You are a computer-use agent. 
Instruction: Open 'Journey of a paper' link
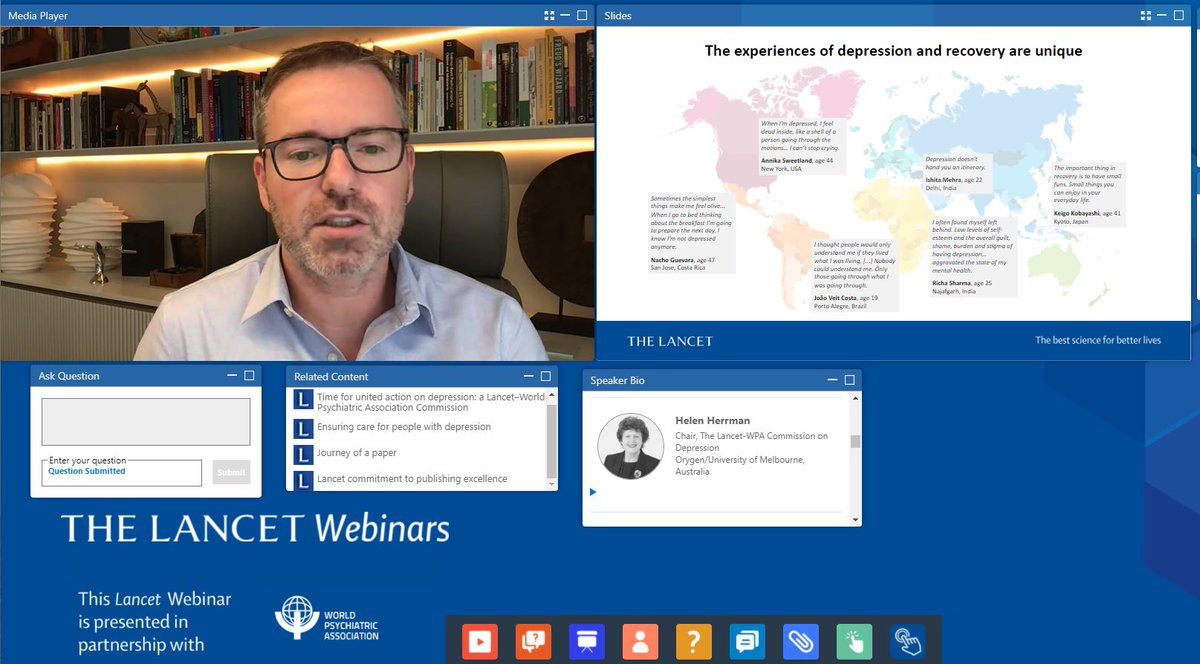click(357, 453)
